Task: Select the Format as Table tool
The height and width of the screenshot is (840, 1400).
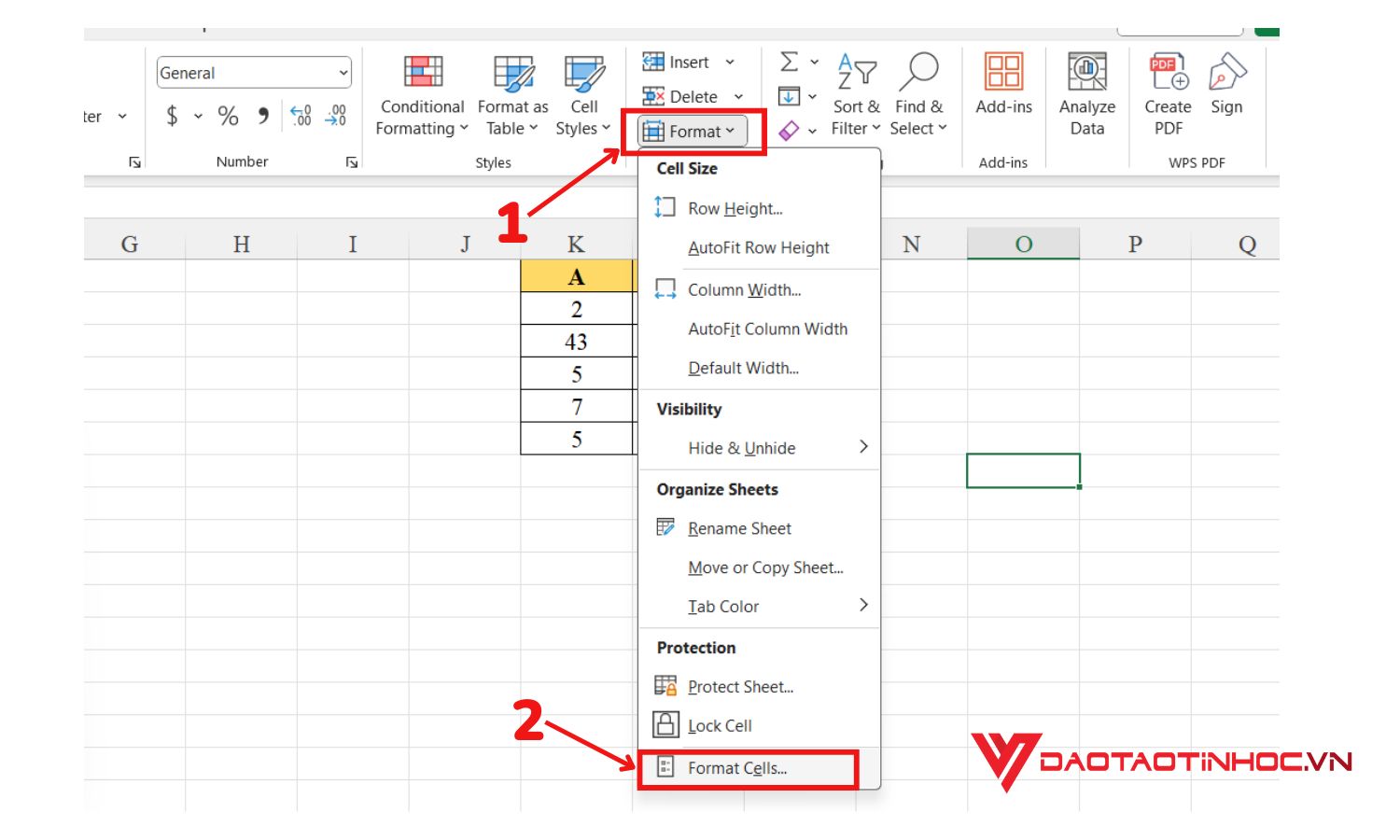Action: pos(512,93)
